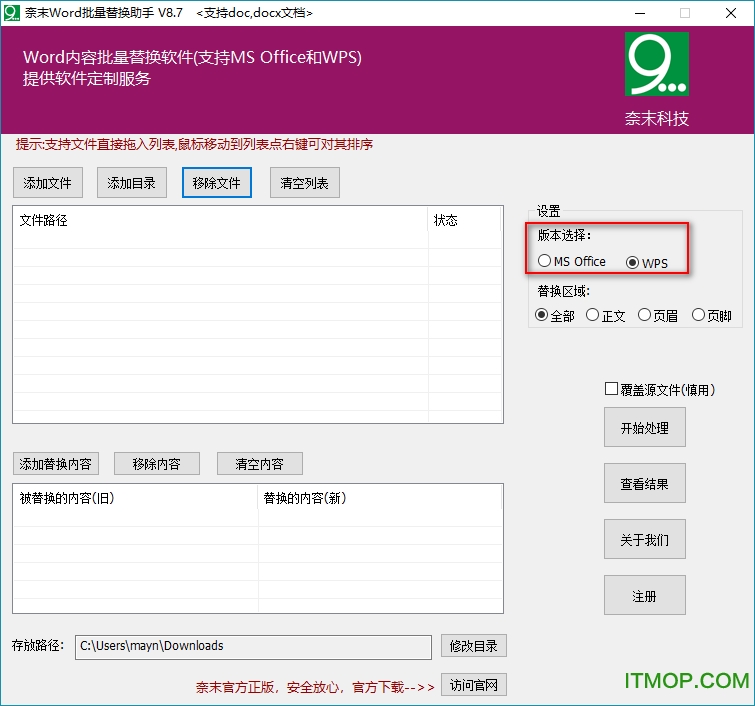This screenshot has width=755, height=706.
Task: Click the 访问官网 button
Action: click(x=474, y=685)
